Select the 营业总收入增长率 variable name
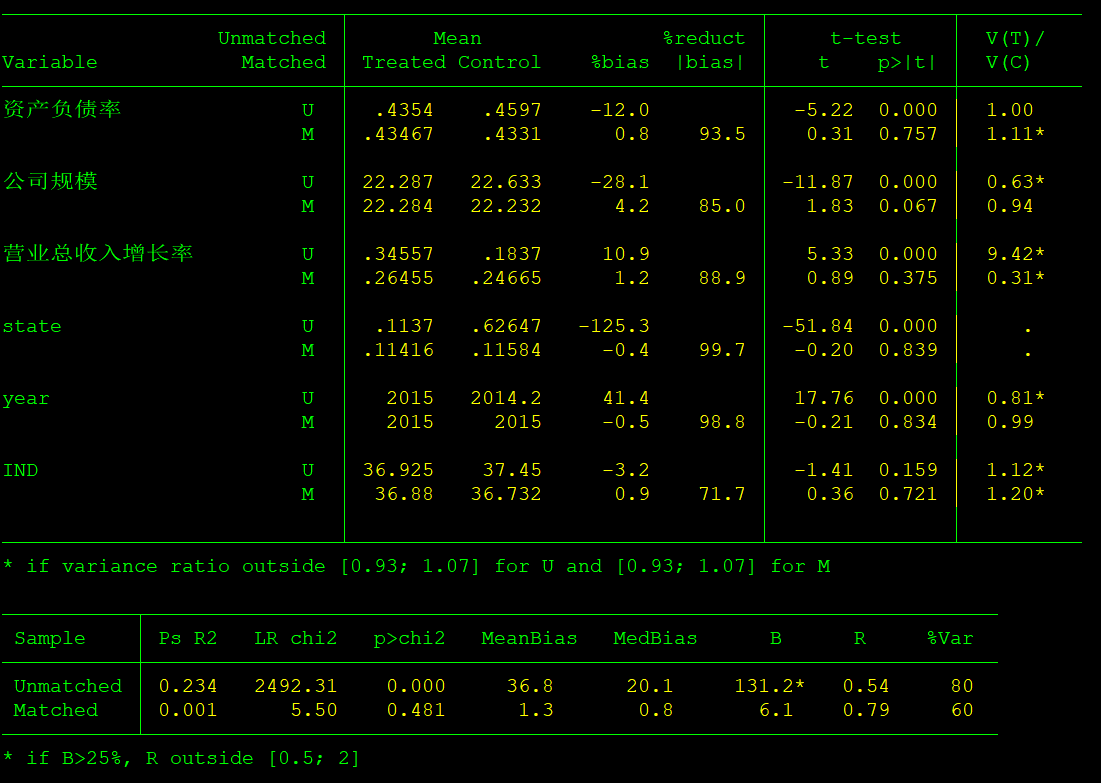The width and height of the screenshot is (1101, 783). pos(98,253)
